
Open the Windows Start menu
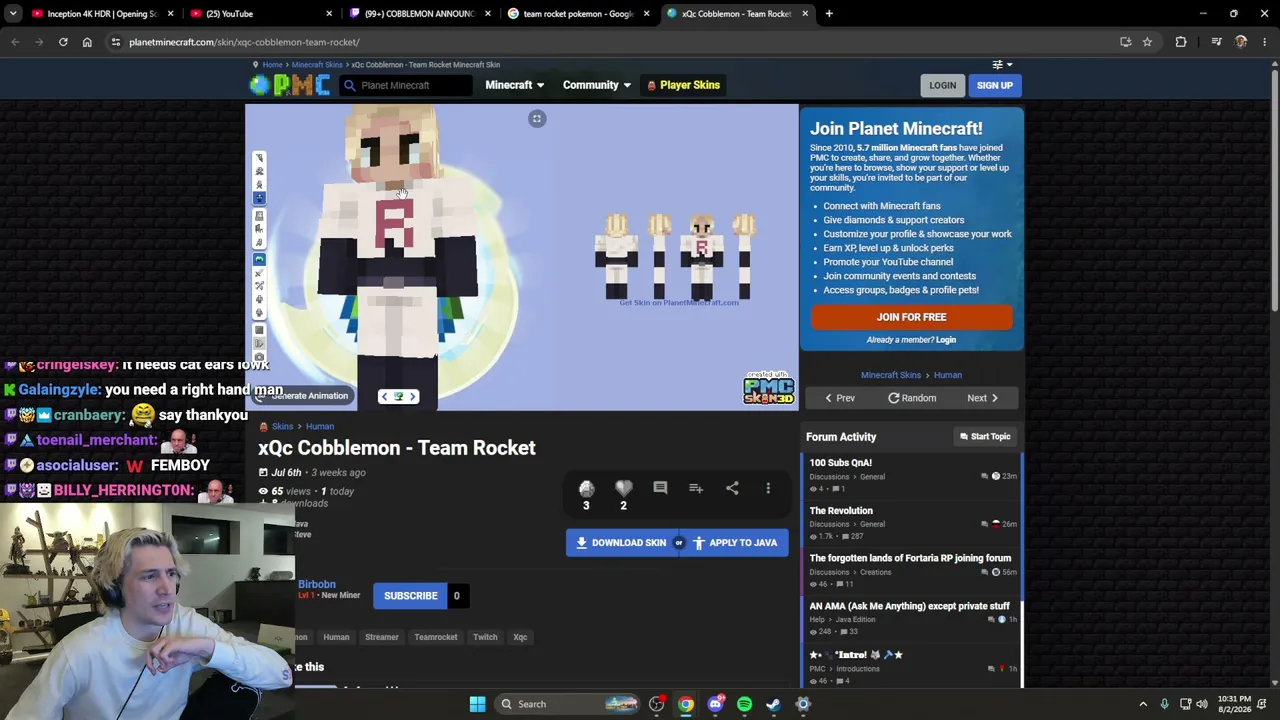pos(477,704)
